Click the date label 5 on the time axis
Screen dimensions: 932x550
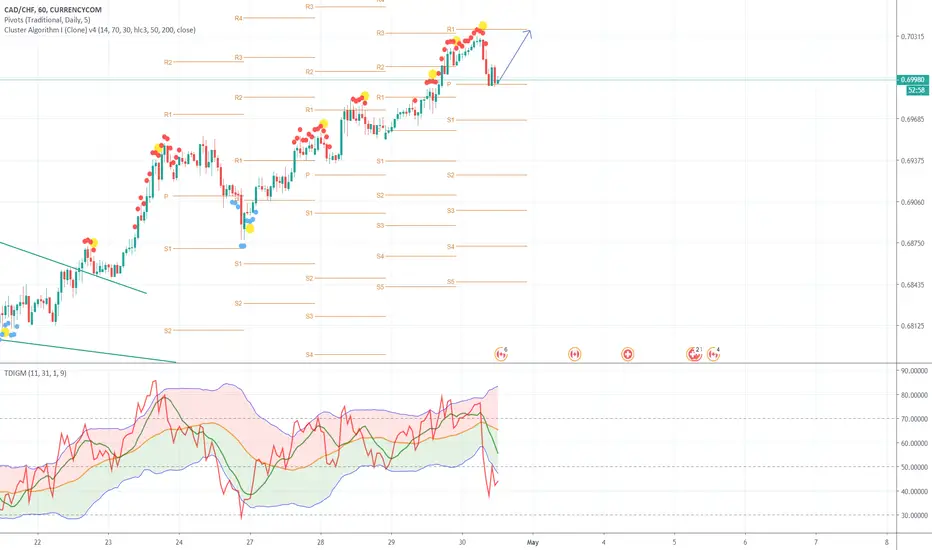[674, 542]
